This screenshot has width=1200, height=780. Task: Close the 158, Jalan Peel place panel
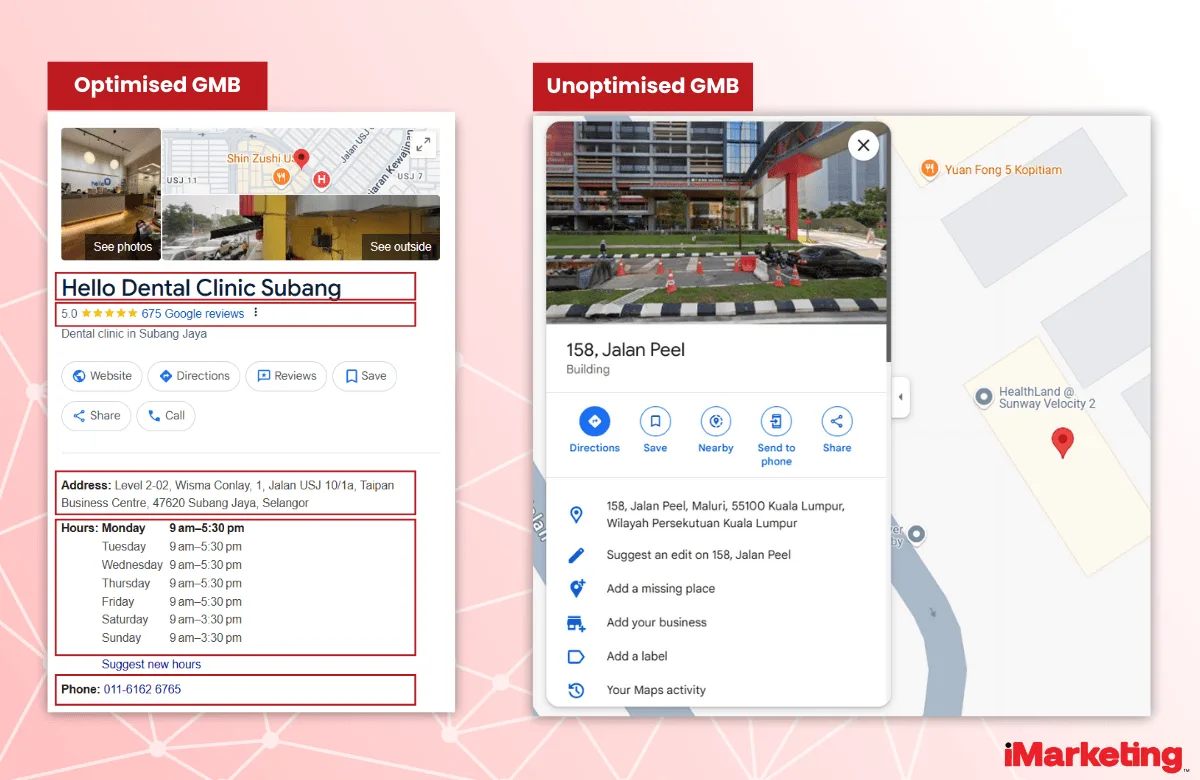pyautogui.click(x=863, y=145)
